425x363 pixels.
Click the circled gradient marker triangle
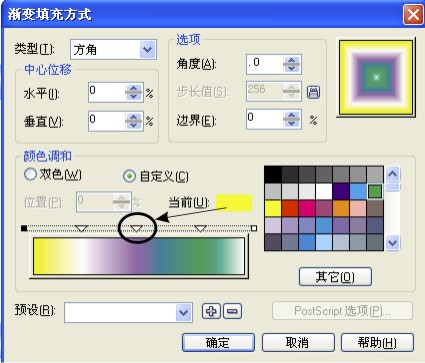pyautogui.click(x=136, y=228)
